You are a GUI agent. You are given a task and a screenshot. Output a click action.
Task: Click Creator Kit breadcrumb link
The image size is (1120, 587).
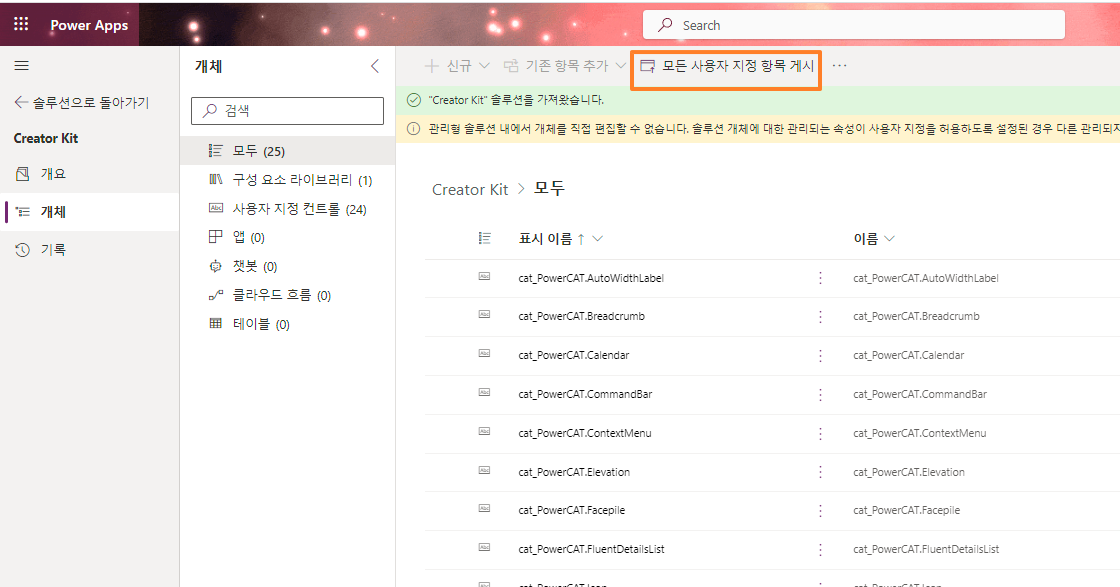click(x=470, y=189)
